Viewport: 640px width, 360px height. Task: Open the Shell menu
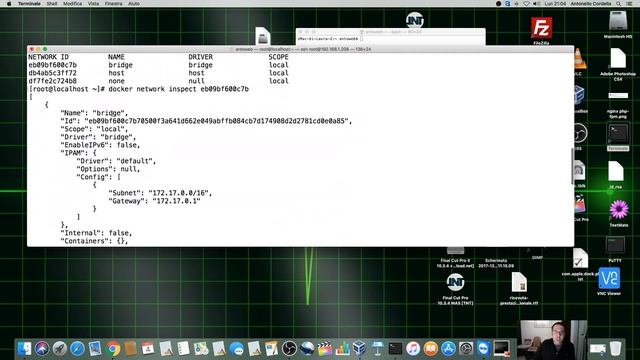52,4
